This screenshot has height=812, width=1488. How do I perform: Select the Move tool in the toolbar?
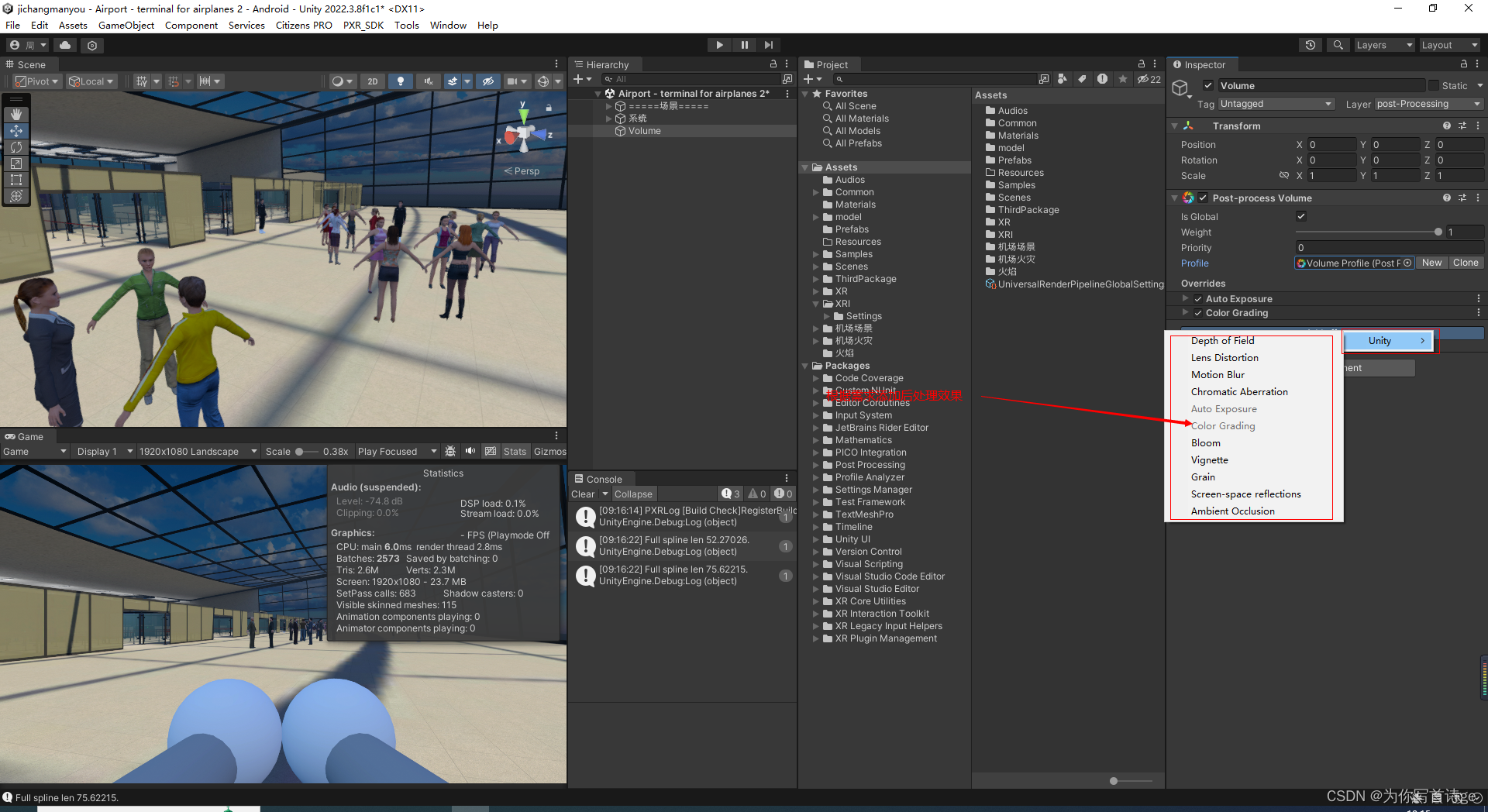[x=16, y=131]
